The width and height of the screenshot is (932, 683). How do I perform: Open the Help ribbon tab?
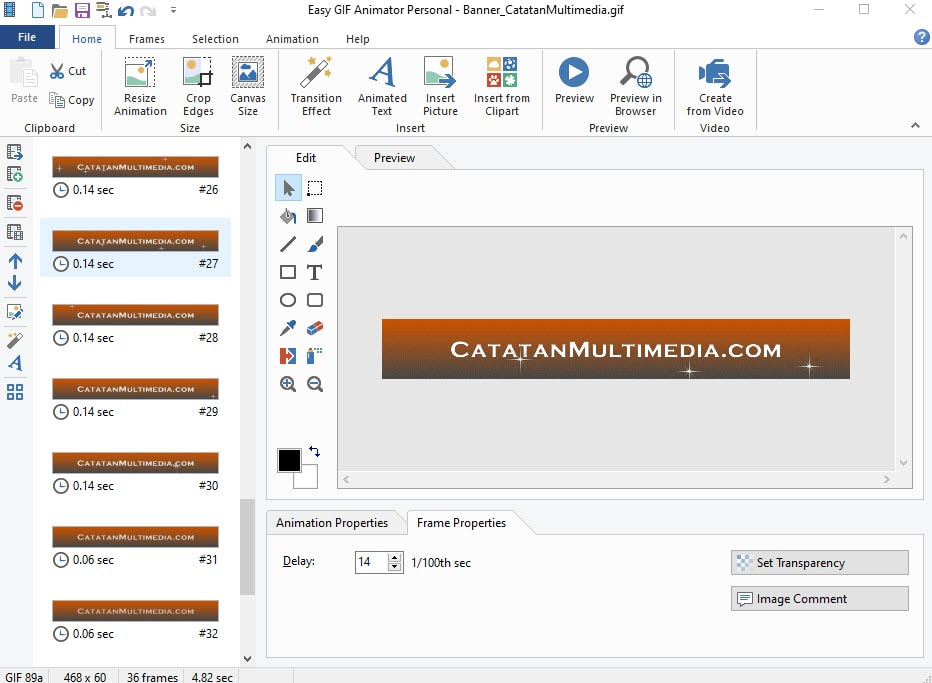coord(358,39)
